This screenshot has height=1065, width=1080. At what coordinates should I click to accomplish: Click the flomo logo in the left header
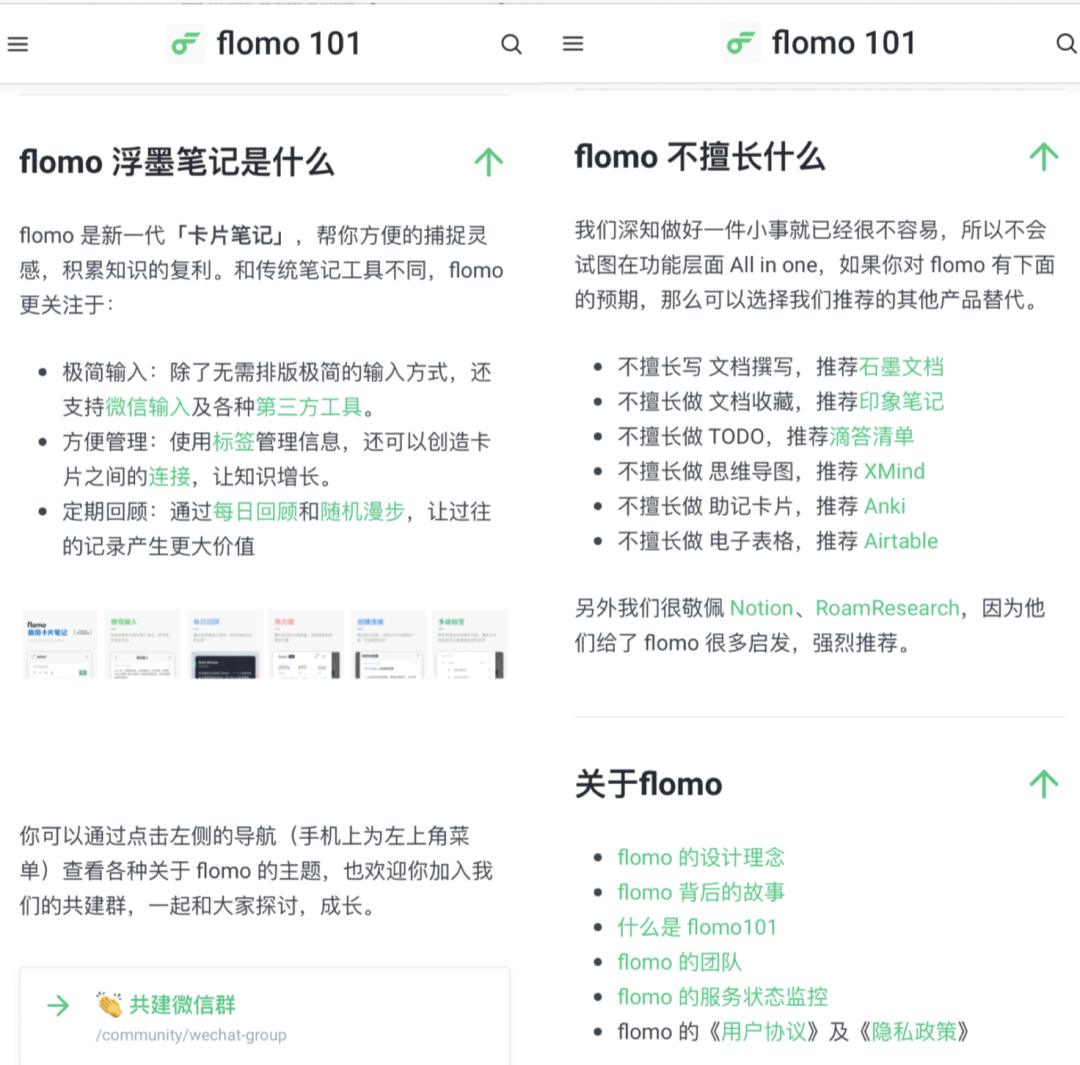tap(186, 44)
